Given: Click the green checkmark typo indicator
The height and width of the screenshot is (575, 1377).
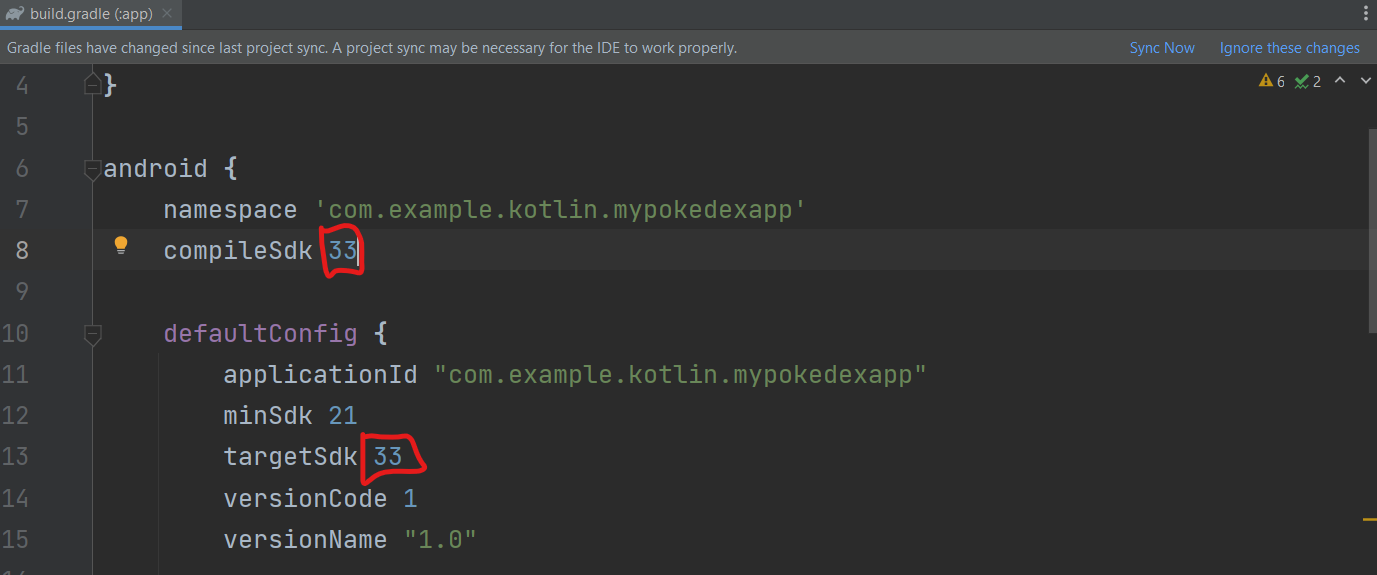Looking at the screenshot, I should click(1308, 82).
